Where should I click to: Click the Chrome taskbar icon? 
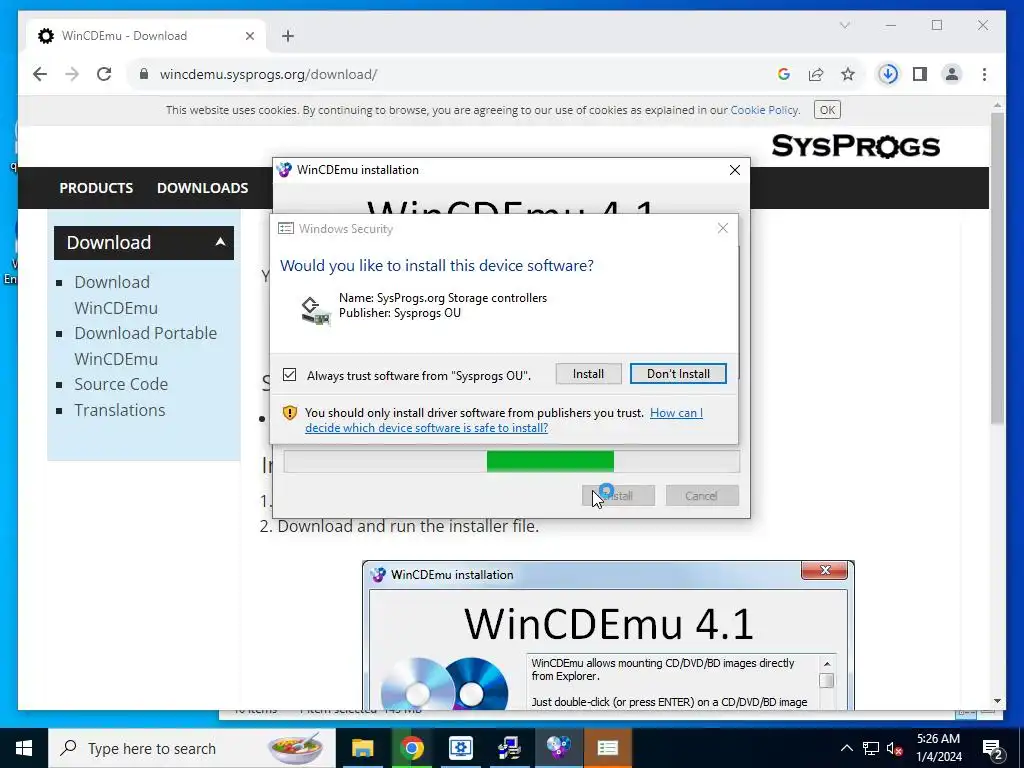411,748
